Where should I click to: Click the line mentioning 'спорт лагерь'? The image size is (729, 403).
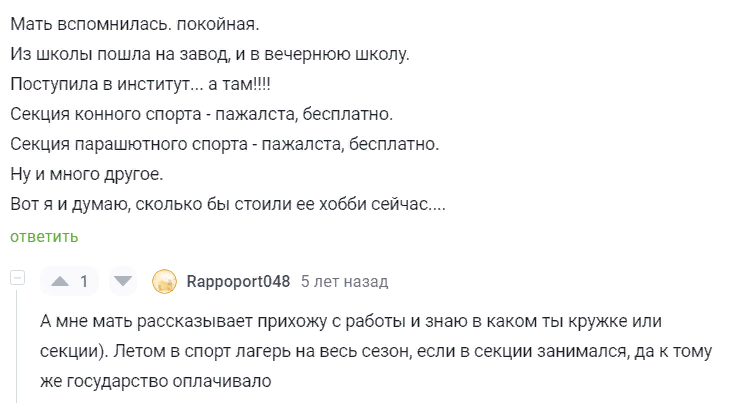[376, 351]
